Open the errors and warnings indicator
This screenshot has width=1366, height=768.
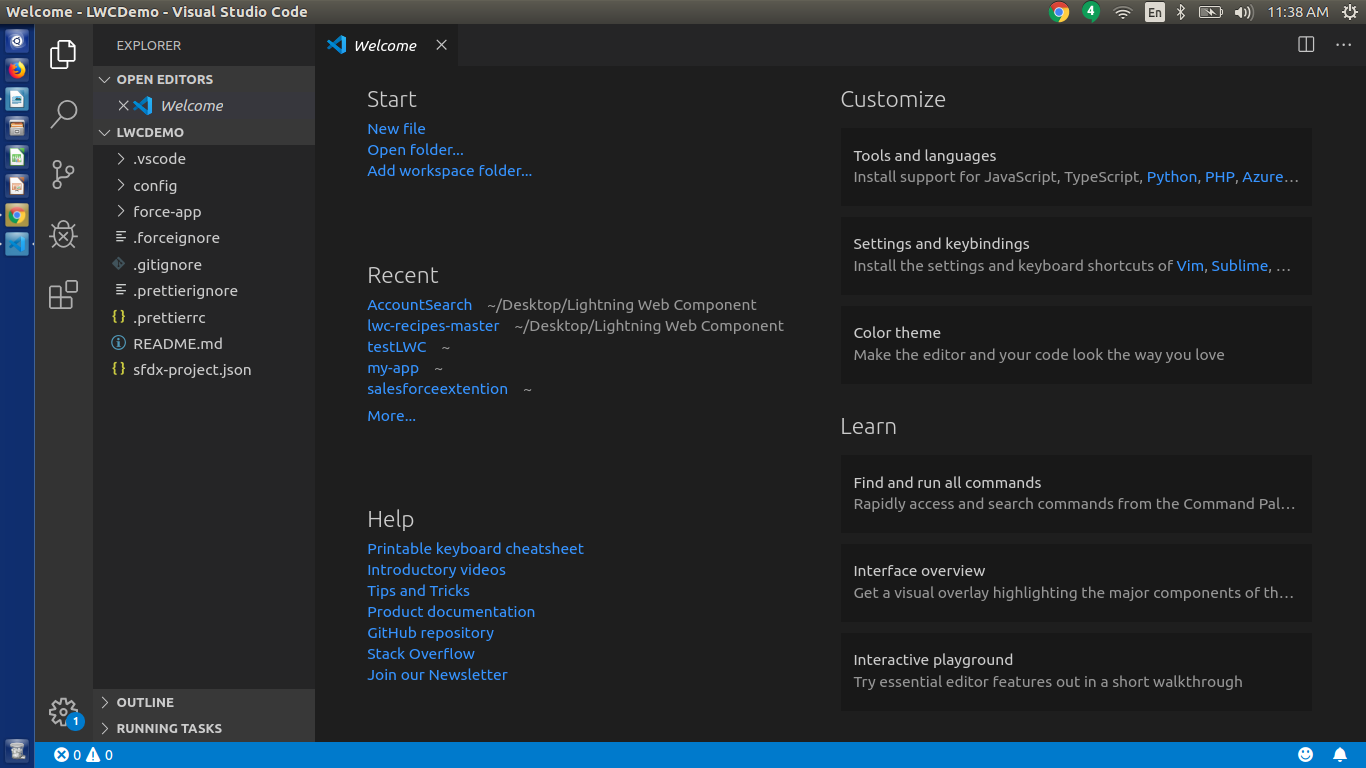click(82, 755)
